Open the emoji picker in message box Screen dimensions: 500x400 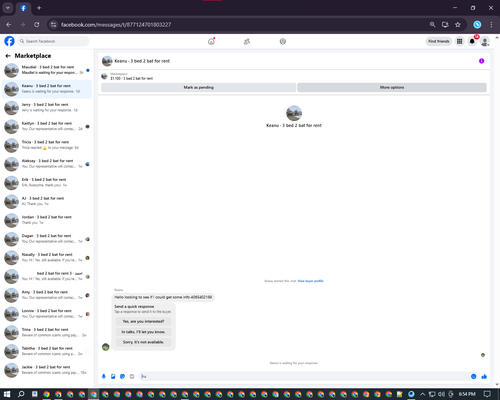[x=473, y=376]
